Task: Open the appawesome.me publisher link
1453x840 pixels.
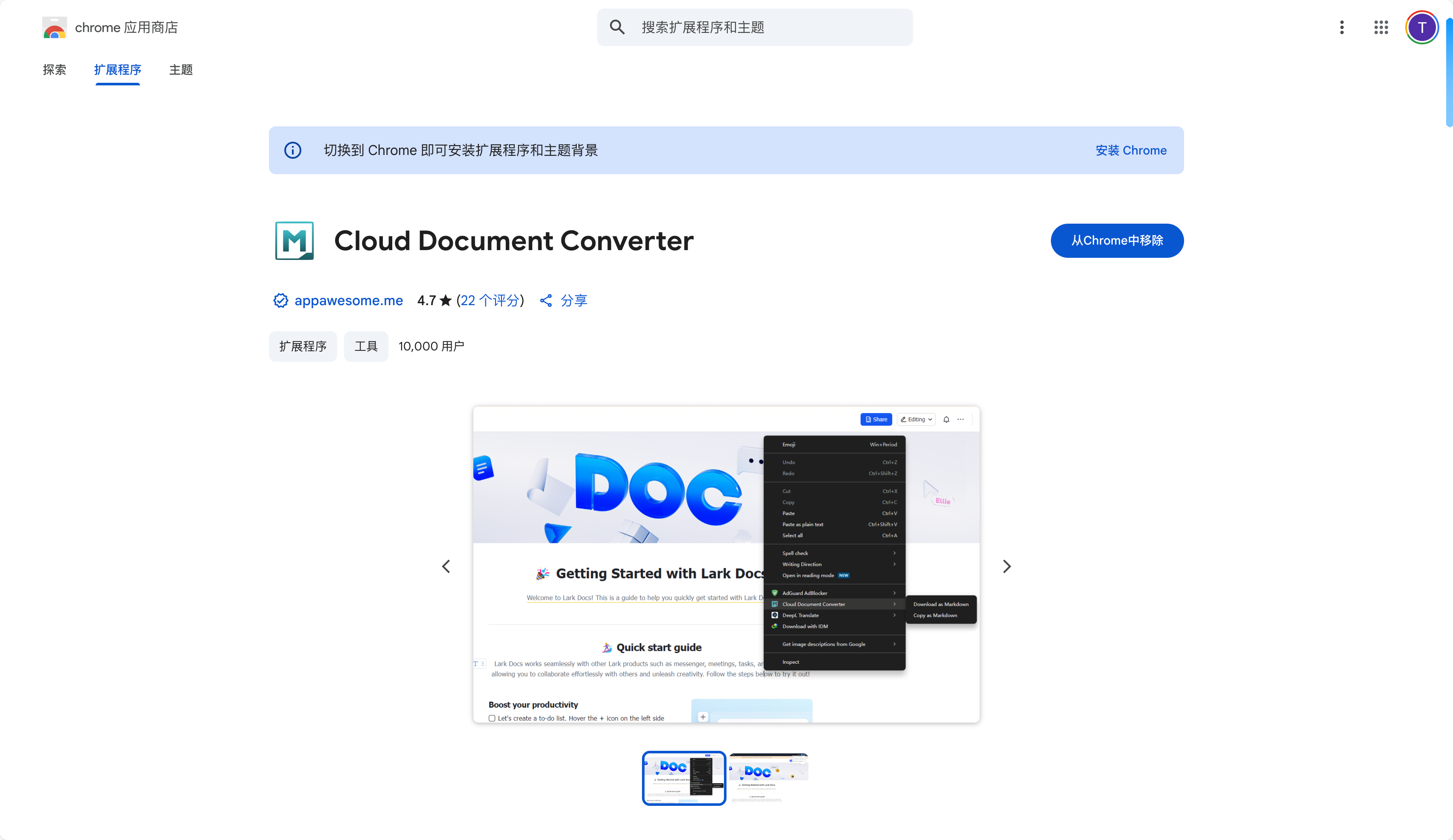Action: pyautogui.click(x=349, y=300)
